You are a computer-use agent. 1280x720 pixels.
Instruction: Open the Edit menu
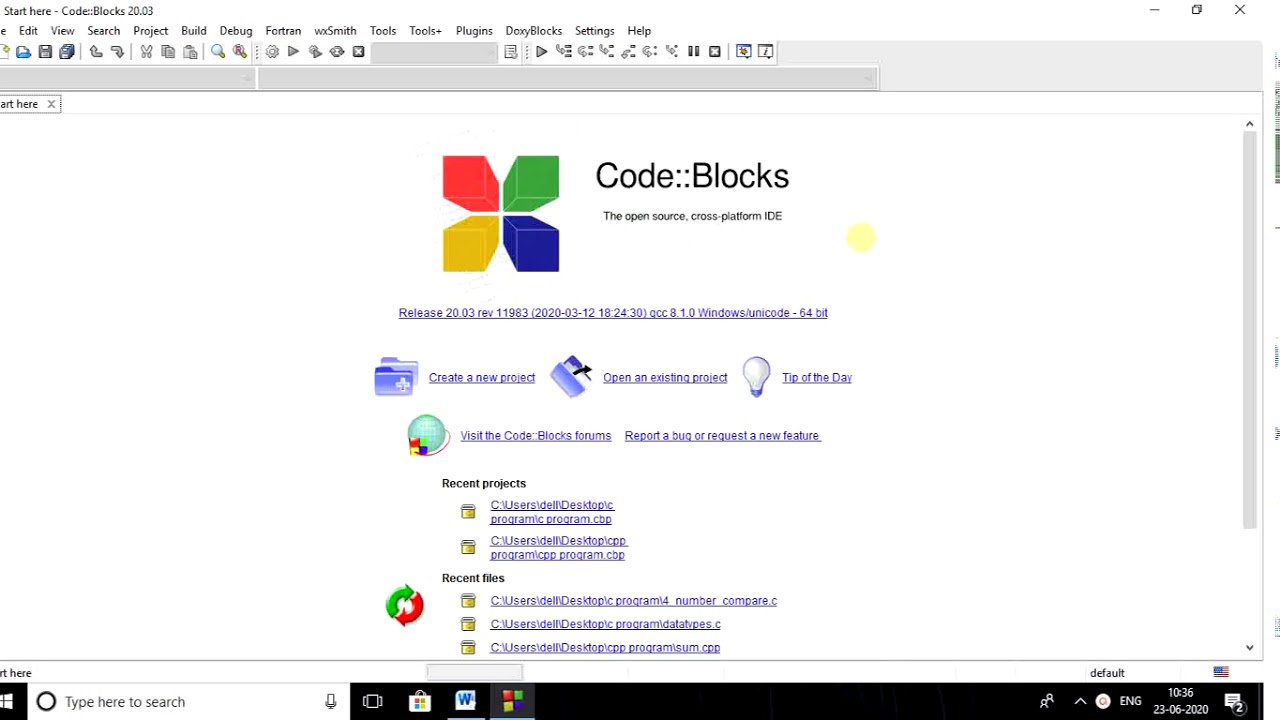coord(28,31)
